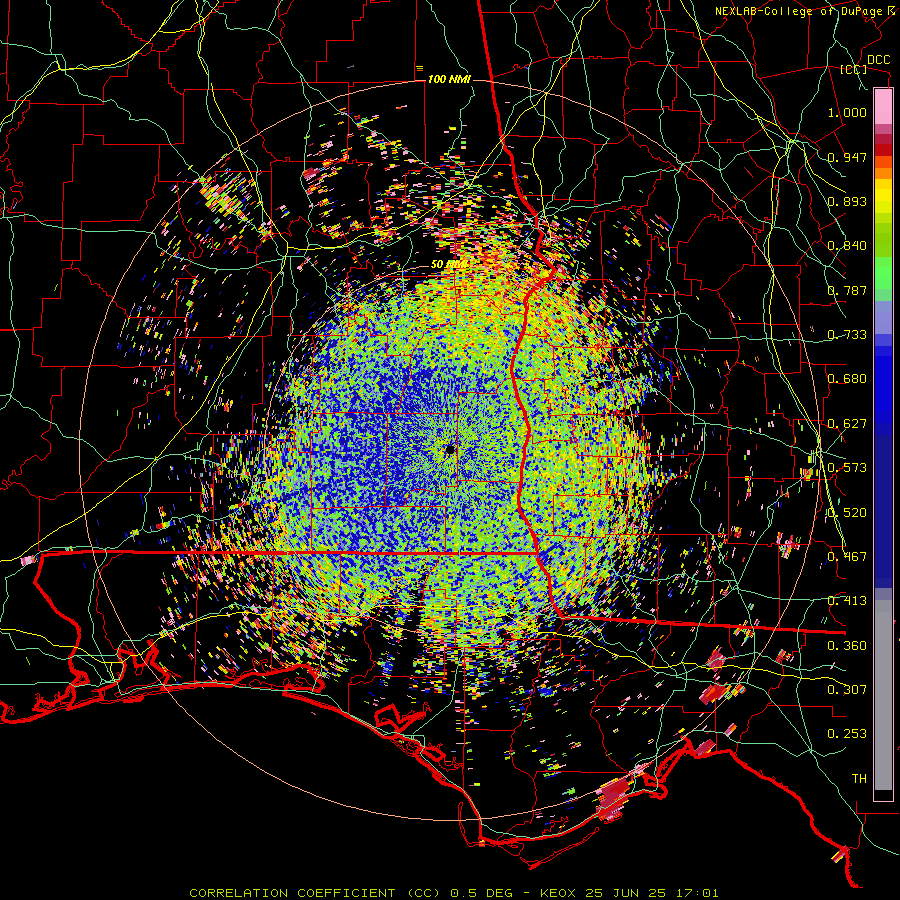
Task: Select the 0.840 scale value
Action: (847, 246)
